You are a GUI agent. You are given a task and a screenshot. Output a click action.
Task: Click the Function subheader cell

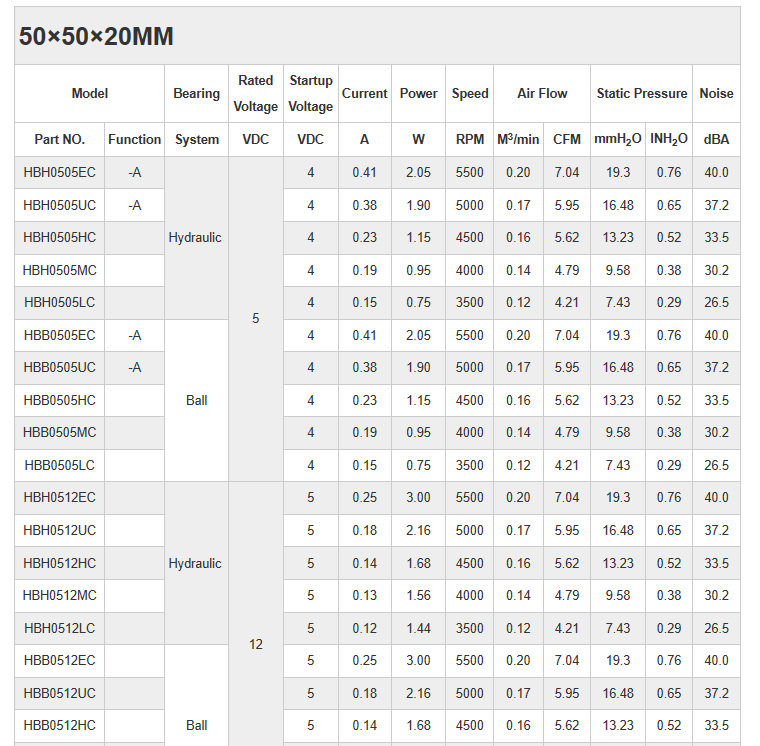coord(135,140)
